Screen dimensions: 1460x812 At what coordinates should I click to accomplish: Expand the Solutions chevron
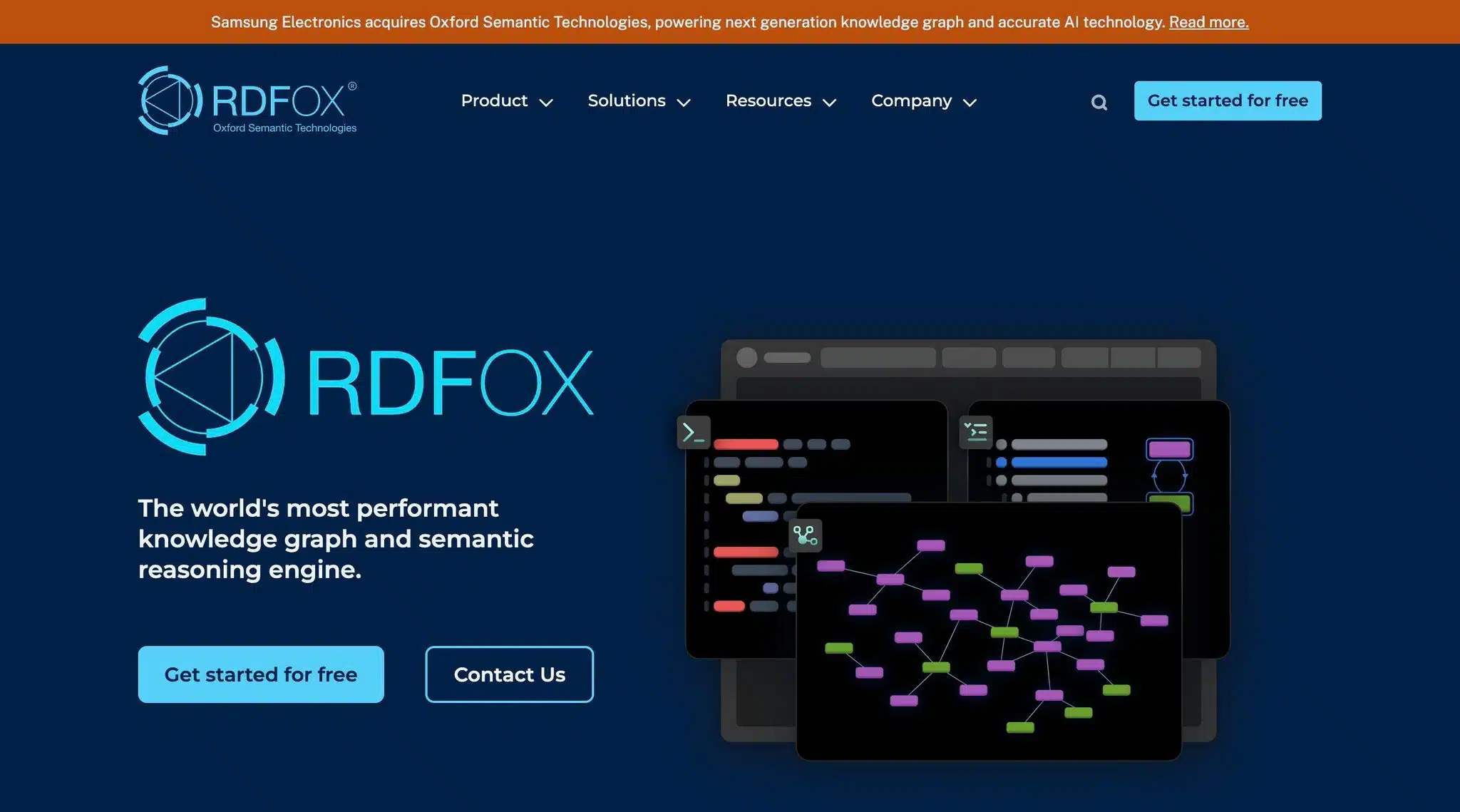[x=684, y=103]
